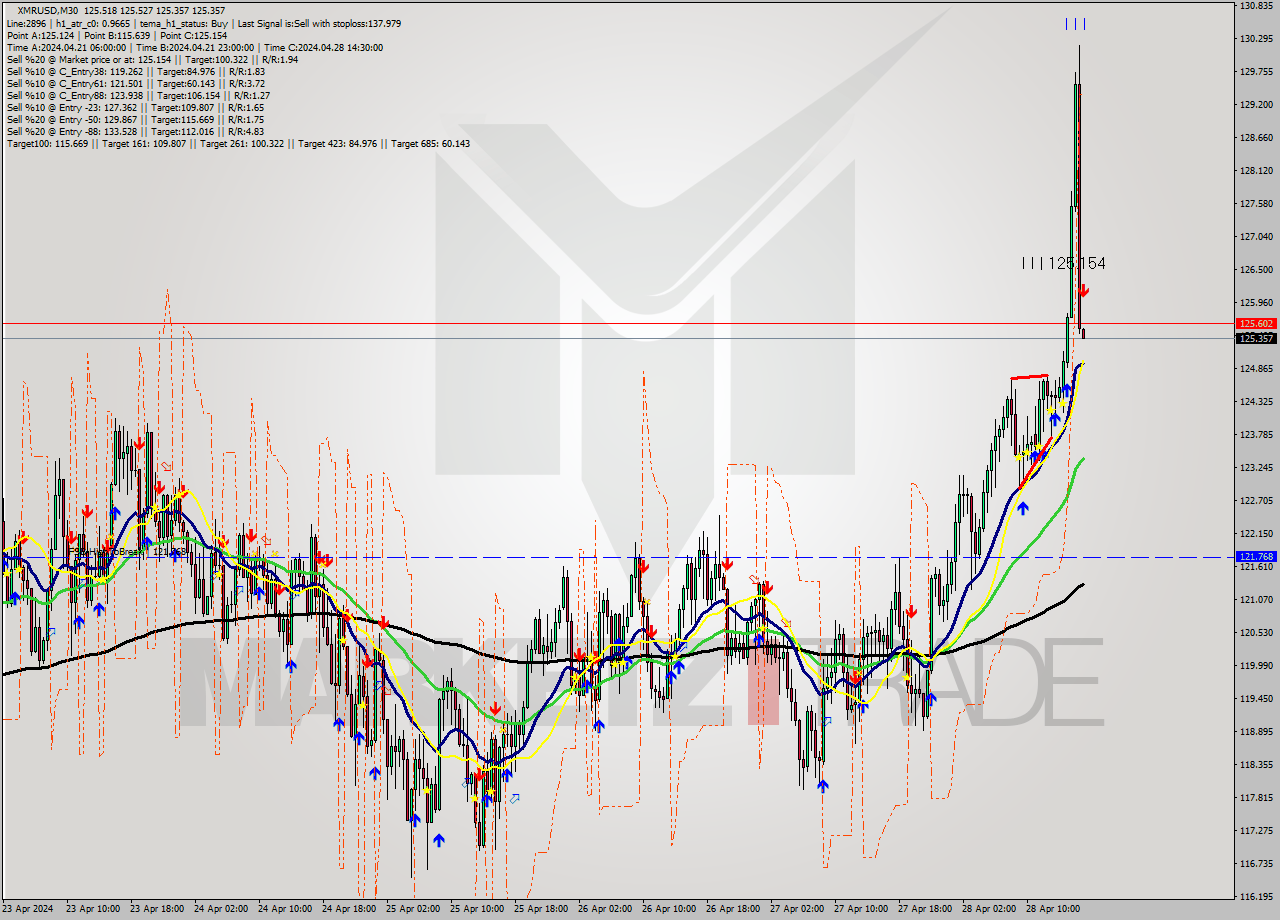
Task: Click the 123.785 price axis label
Action: [x=1256, y=434]
